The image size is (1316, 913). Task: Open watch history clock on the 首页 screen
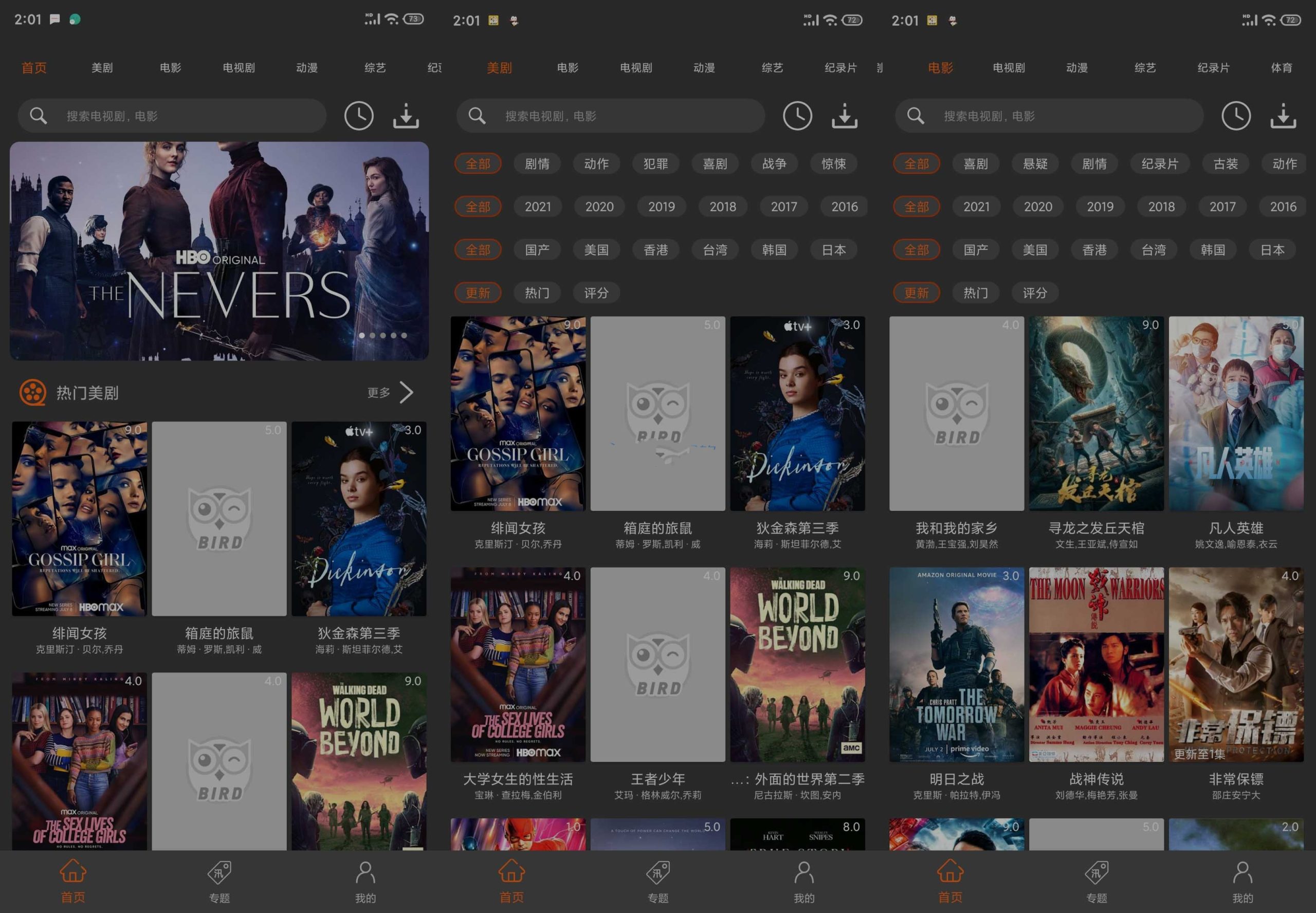point(359,116)
